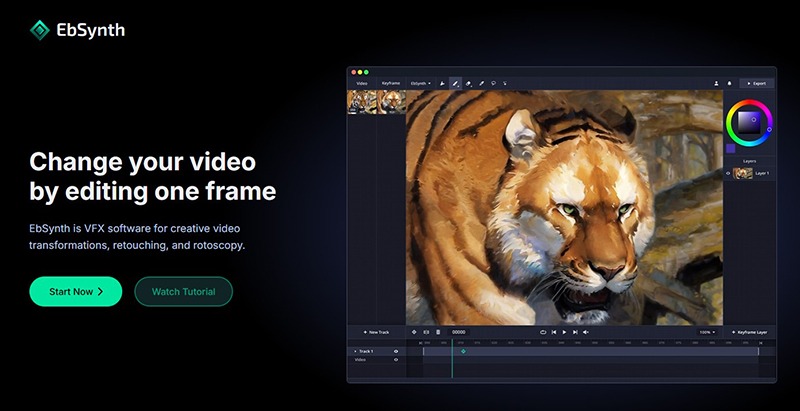Select the Eyedropper tool
The width and height of the screenshot is (800, 411).
(x=481, y=83)
